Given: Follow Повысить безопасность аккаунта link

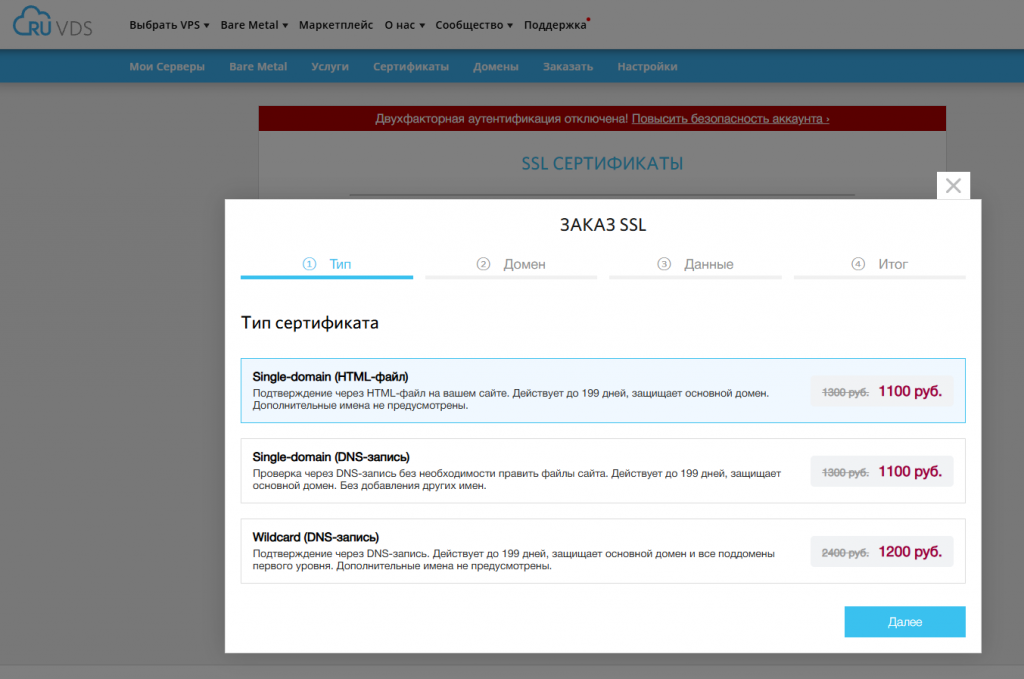Looking at the screenshot, I should pyautogui.click(x=730, y=119).
